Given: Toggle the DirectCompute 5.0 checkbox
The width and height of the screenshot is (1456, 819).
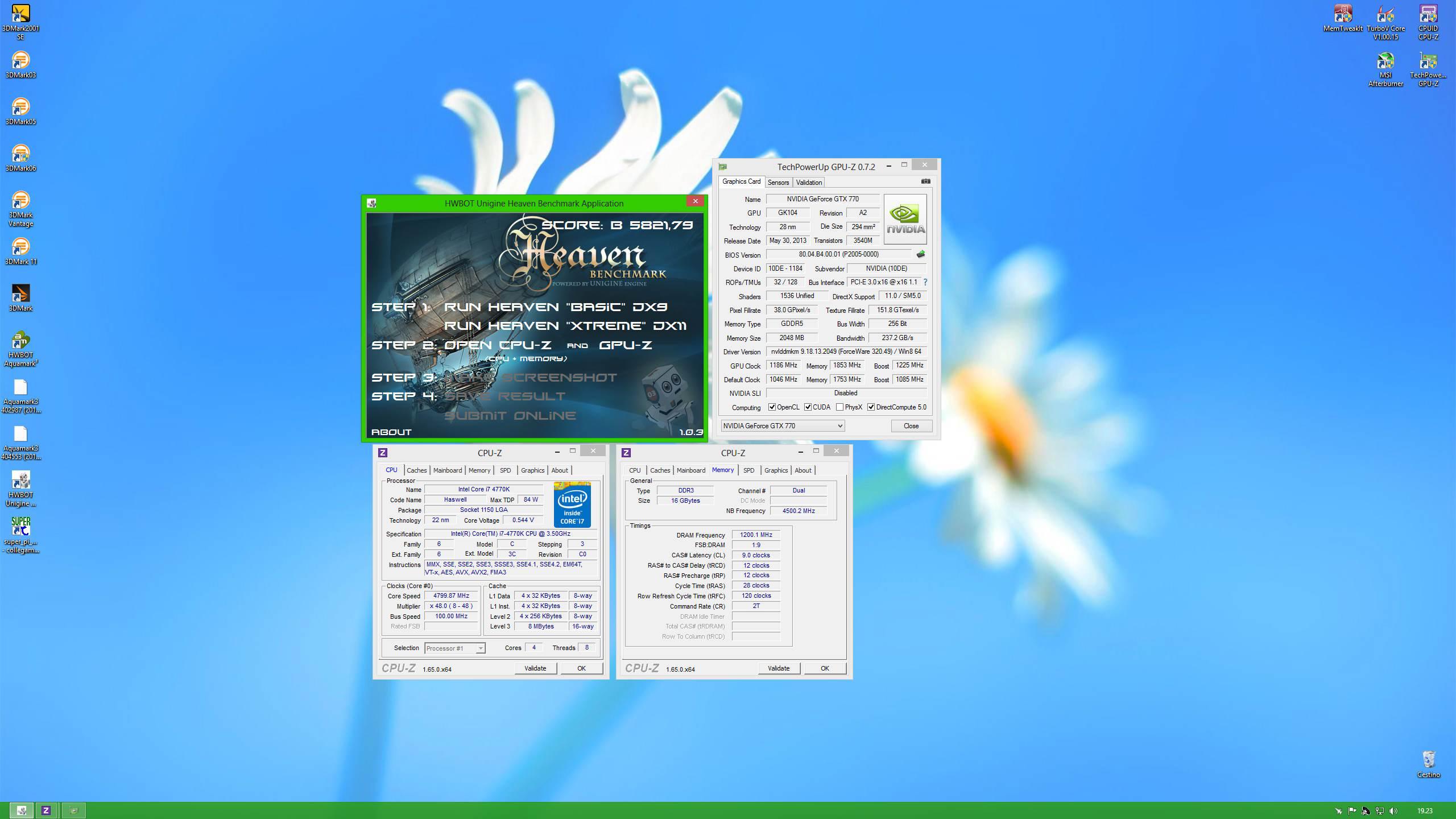Looking at the screenshot, I should [871, 407].
